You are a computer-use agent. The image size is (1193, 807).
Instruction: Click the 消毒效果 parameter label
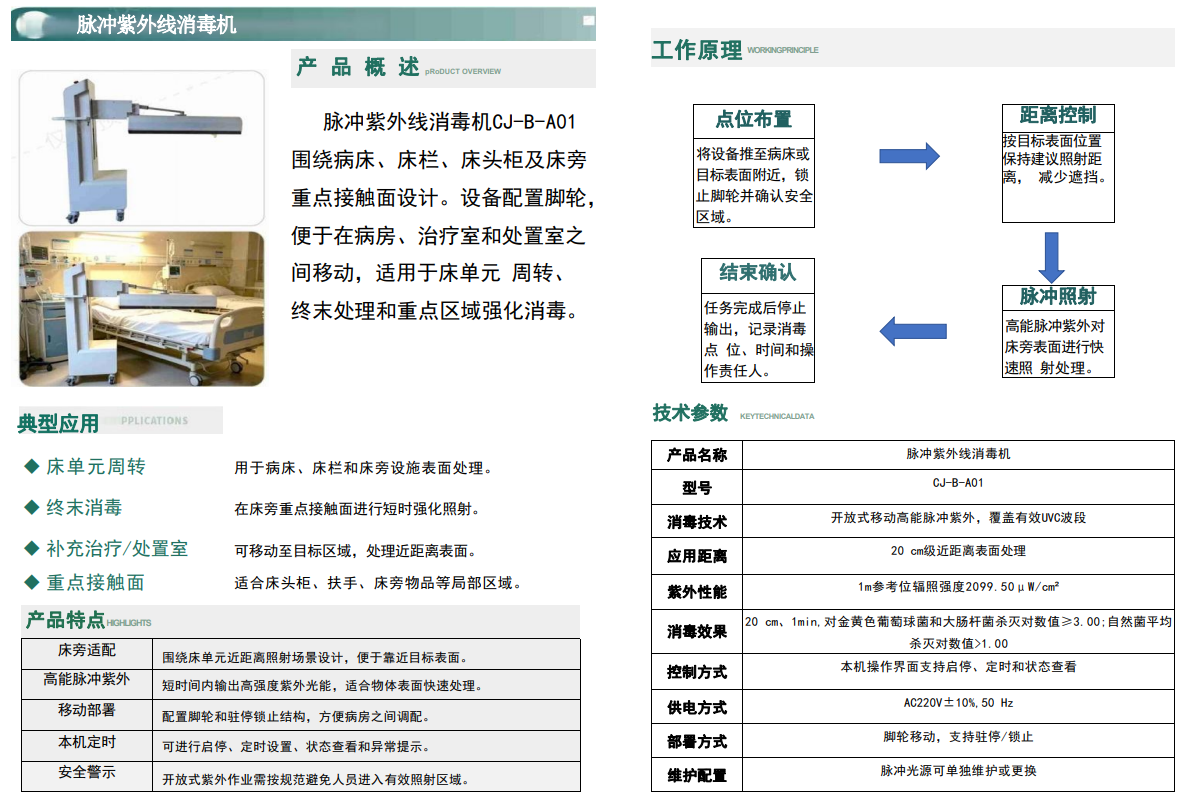pos(697,632)
